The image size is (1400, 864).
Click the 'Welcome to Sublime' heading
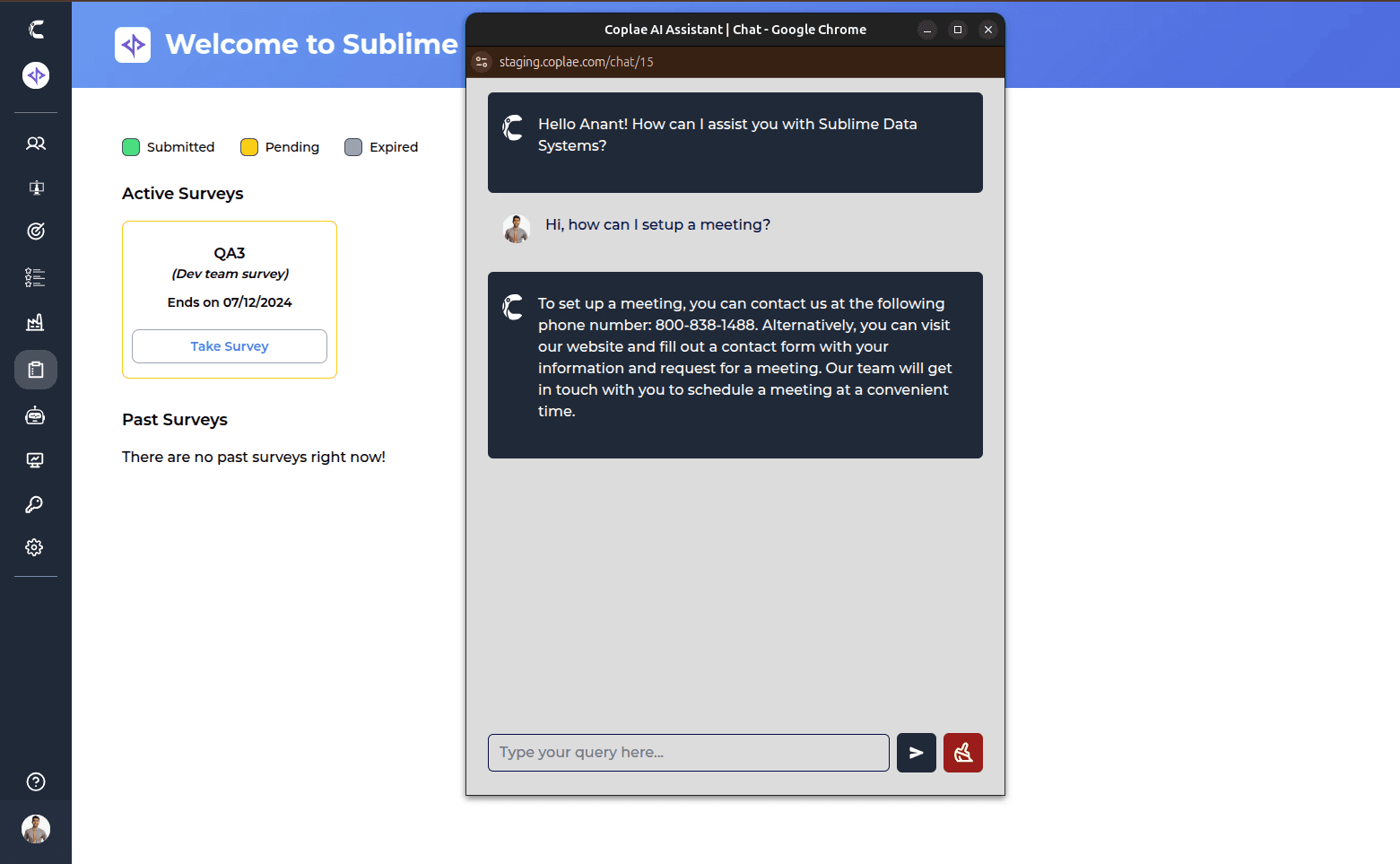(311, 44)
